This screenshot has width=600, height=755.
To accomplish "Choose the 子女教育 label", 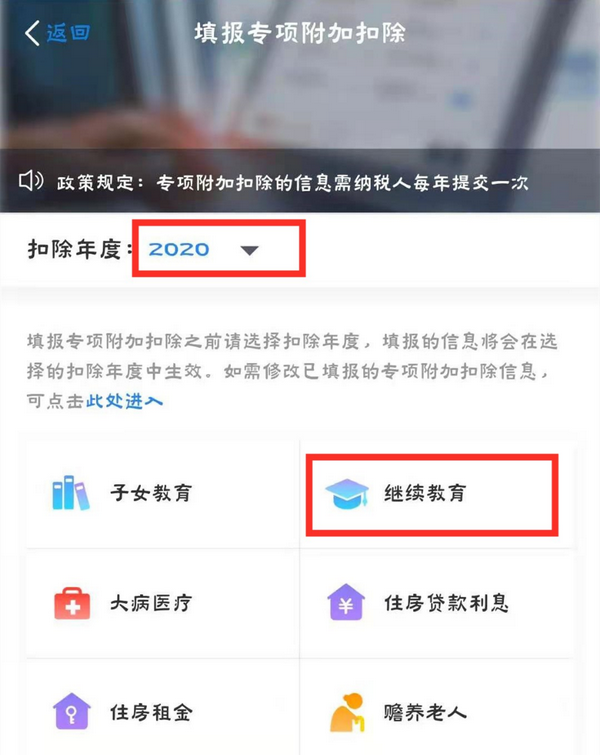I will (x=151, y=493).
